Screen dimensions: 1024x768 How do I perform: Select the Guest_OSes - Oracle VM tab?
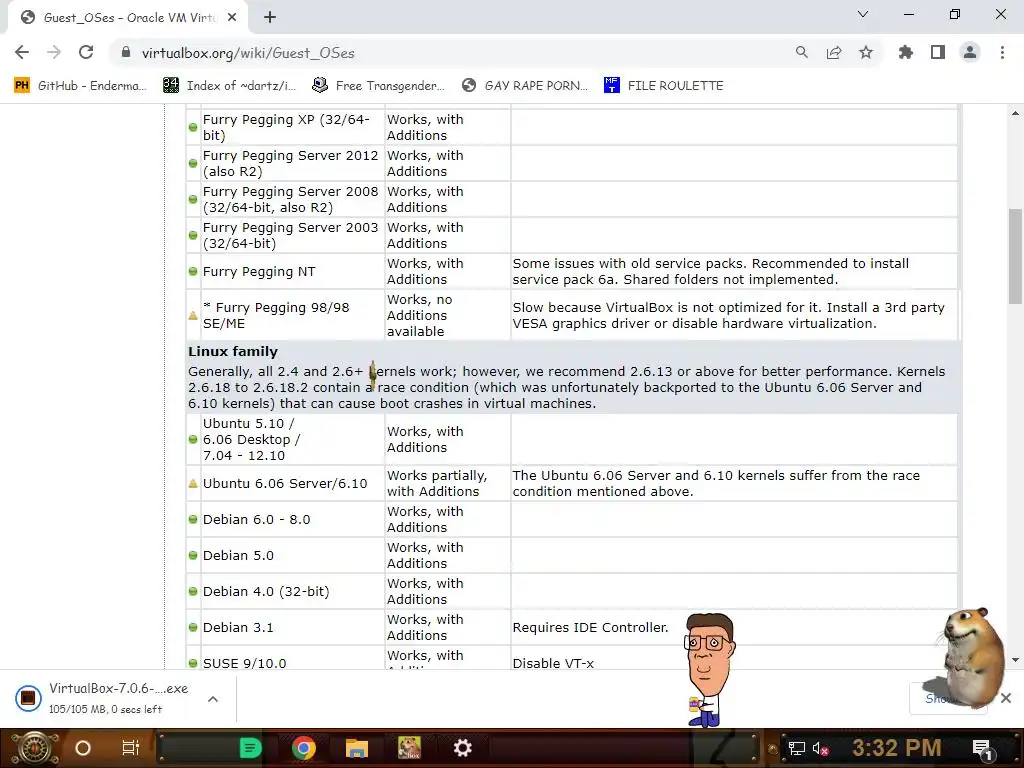128,18
